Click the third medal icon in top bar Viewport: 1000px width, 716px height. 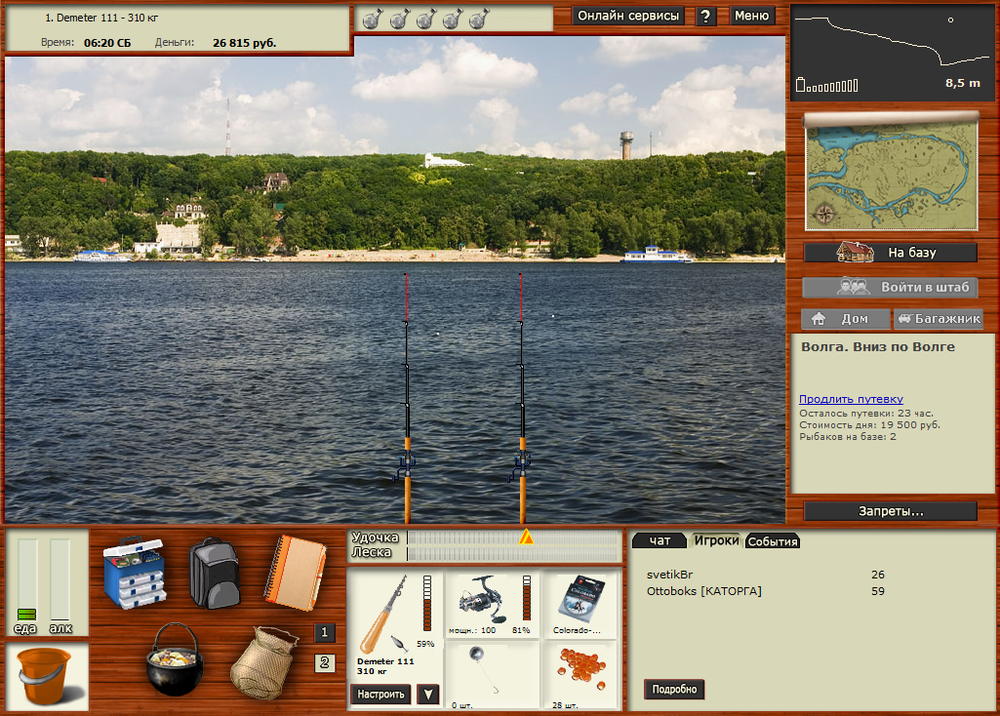[425, 19]
